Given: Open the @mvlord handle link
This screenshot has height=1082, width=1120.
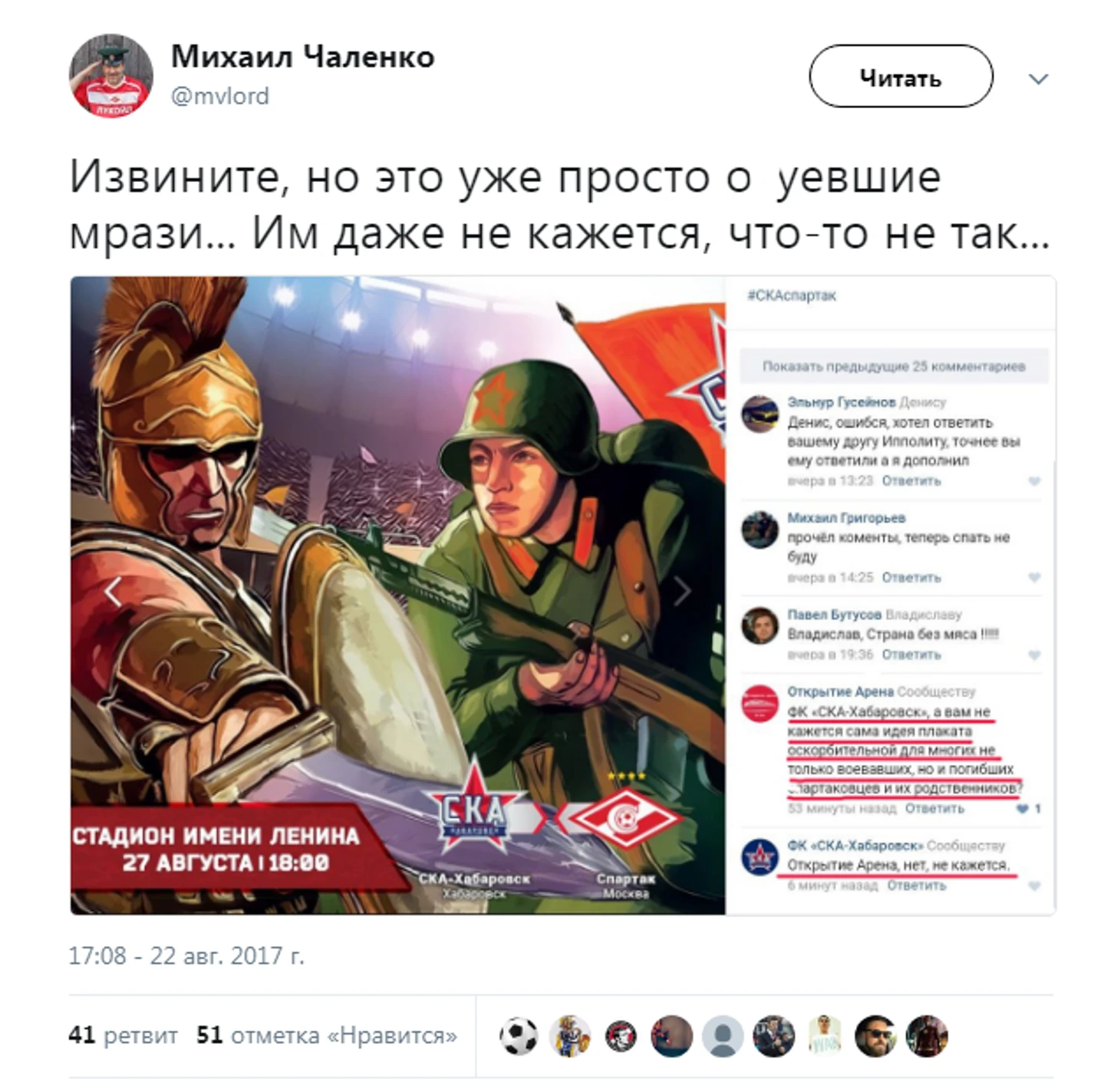Looking at the screenshot, I should 220,97.
